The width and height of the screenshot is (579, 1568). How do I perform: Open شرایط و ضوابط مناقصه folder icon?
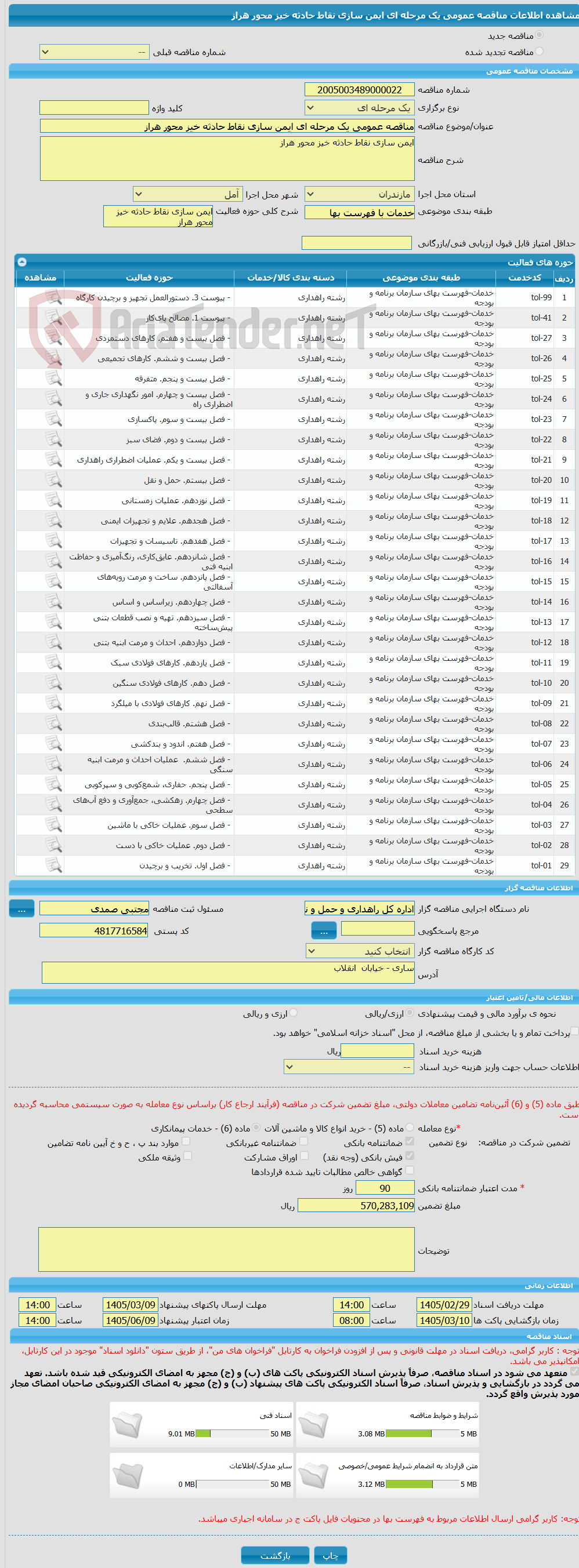(313, 1424)
